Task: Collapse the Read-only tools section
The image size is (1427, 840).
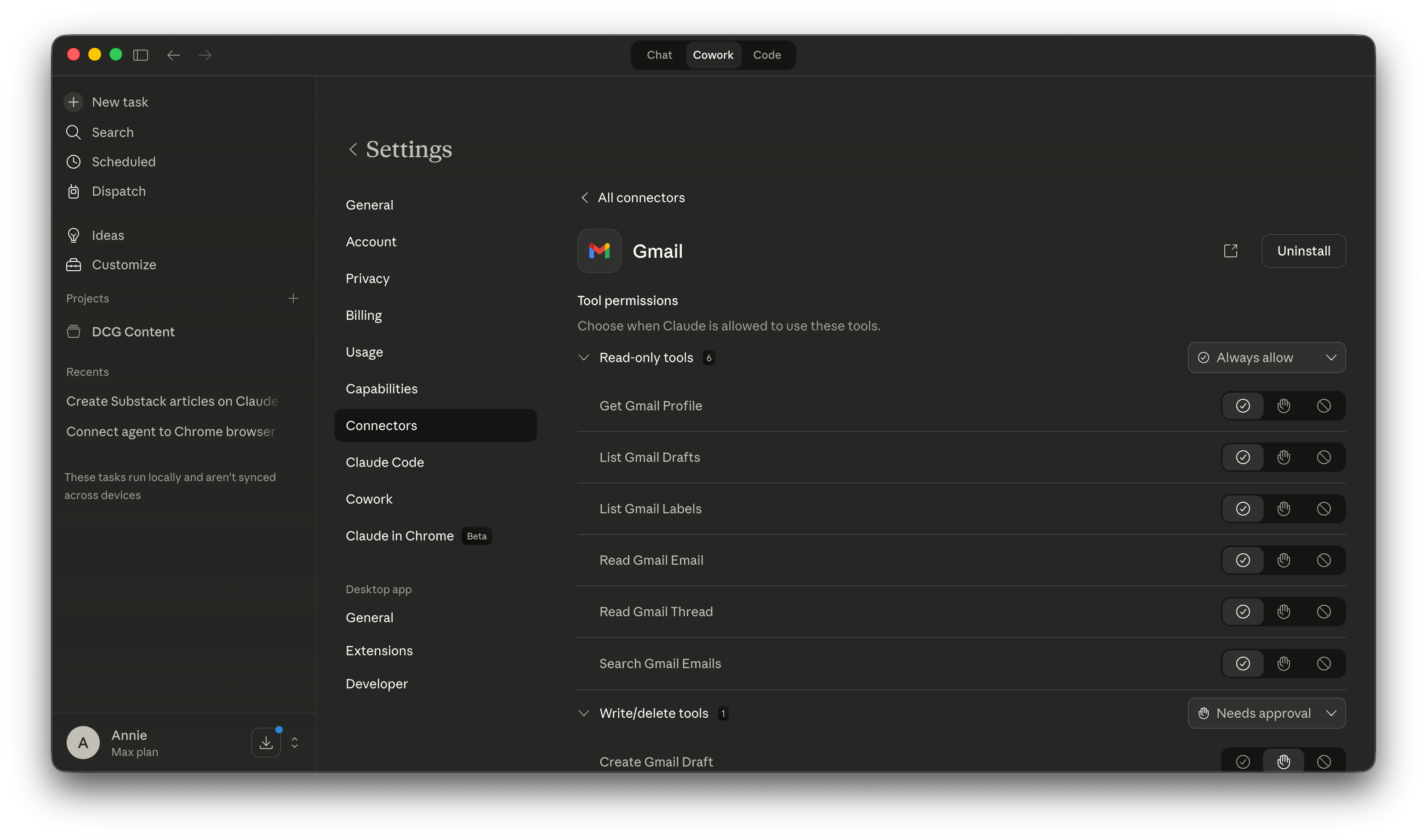Action: (x=584, y=358)
